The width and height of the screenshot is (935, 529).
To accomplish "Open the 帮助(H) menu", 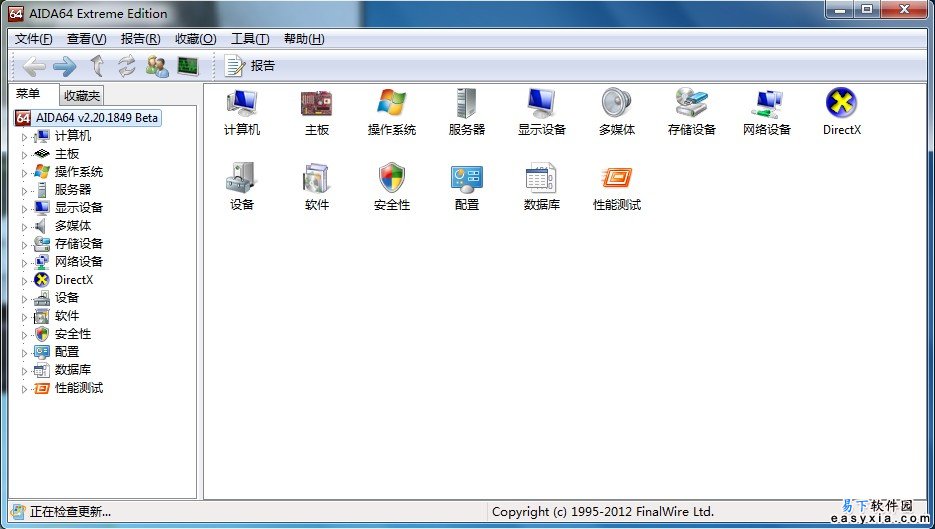I will point(304,39).
